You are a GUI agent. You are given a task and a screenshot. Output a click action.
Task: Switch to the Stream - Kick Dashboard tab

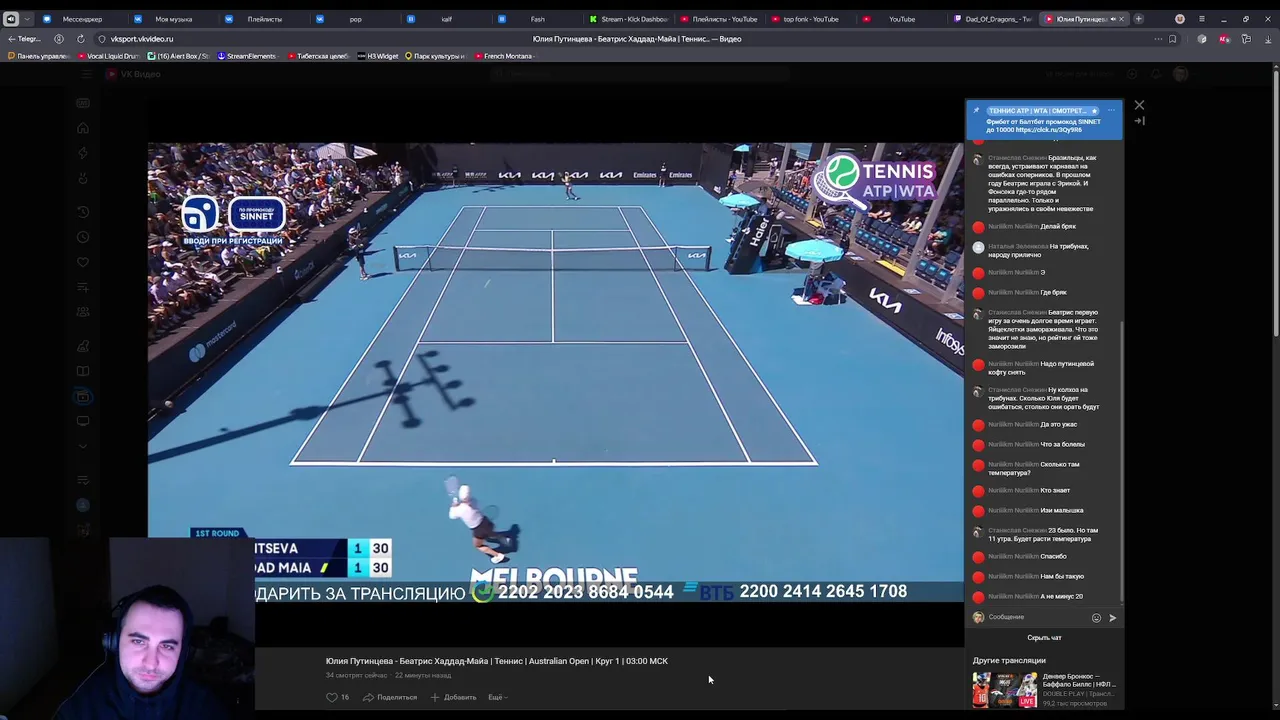(628, 19)
